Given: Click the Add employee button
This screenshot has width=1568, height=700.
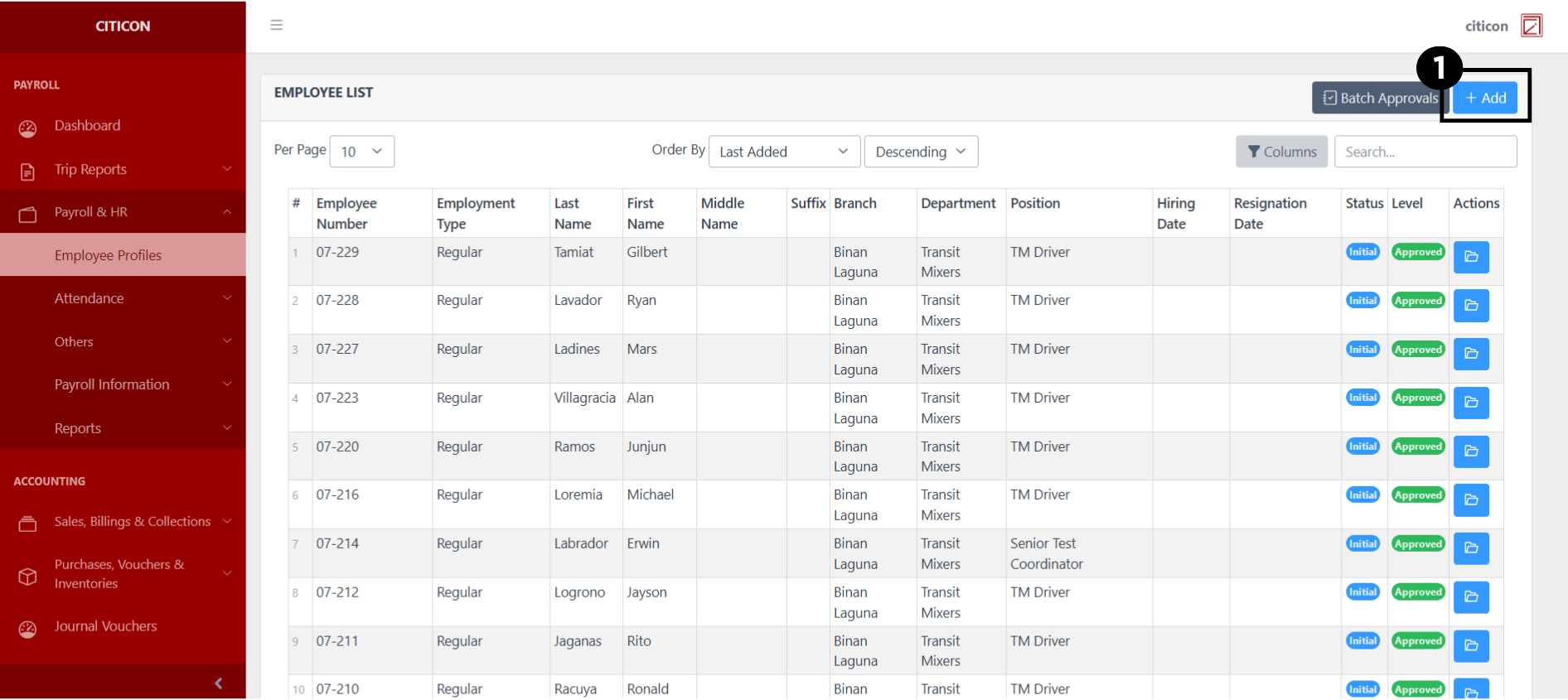Looking at the screenshot, I should point(1485,98).
